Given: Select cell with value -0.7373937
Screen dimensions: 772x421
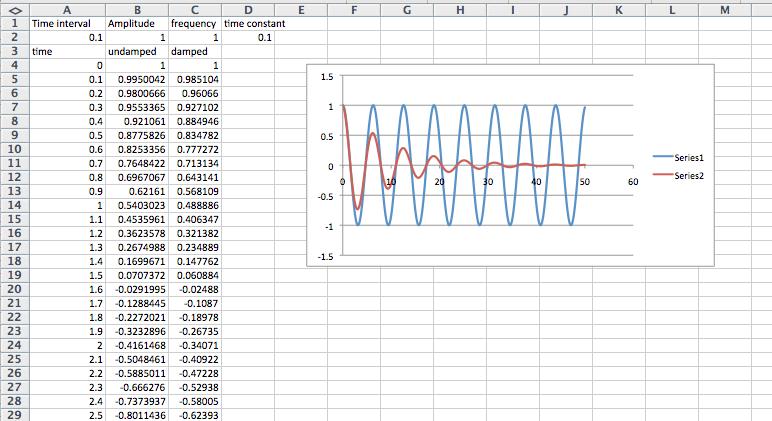Looking at the screenshot, I should 137,401.
